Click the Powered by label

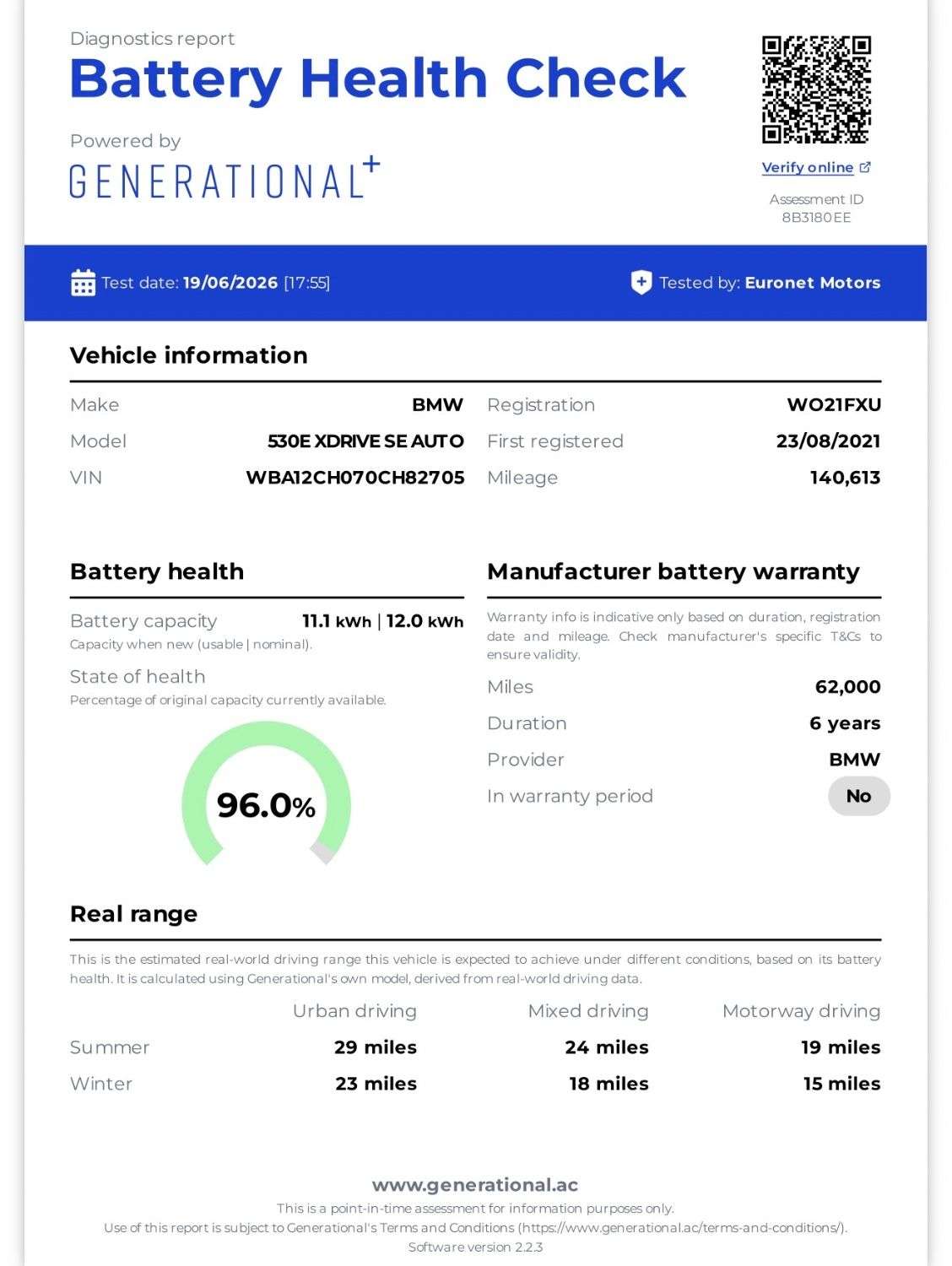(x=125, y=141)
